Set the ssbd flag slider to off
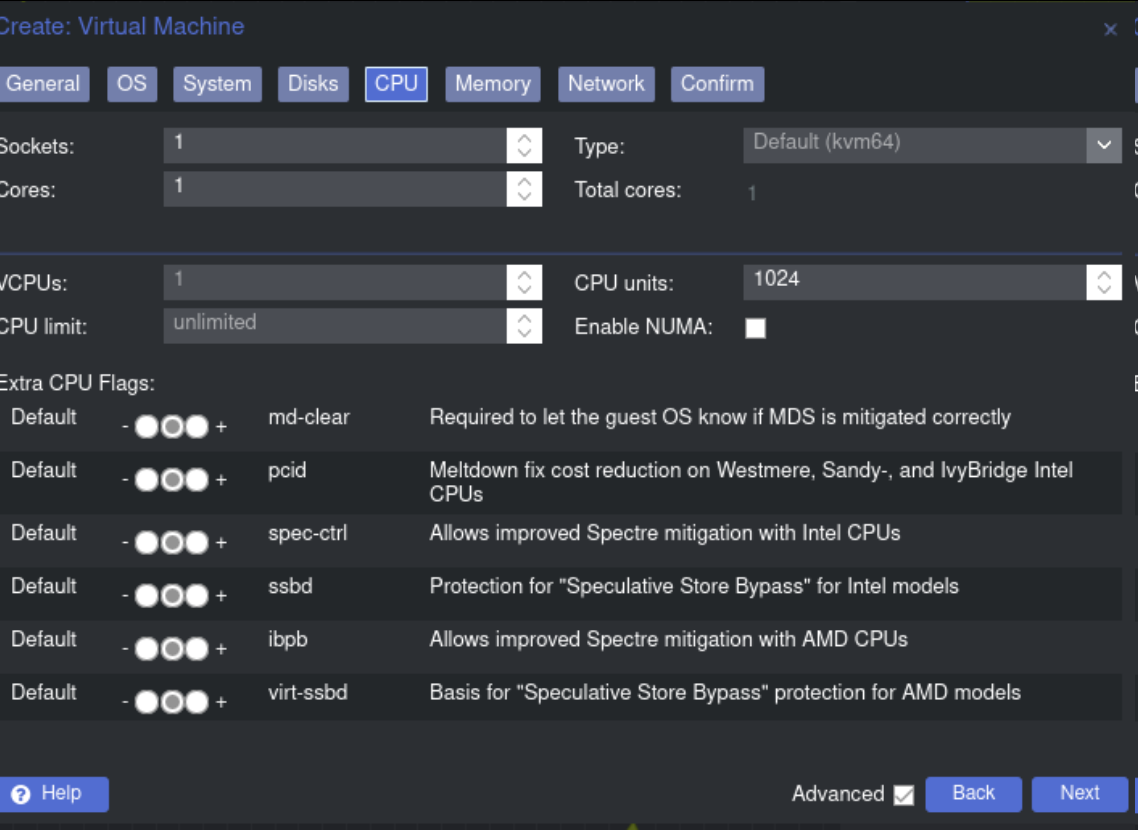 (147, 597)
